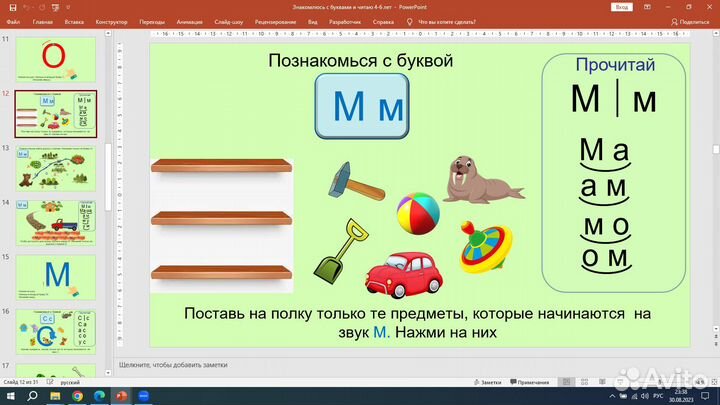
Task: Open the Конструктор ribbon tab
Action: 112,22
